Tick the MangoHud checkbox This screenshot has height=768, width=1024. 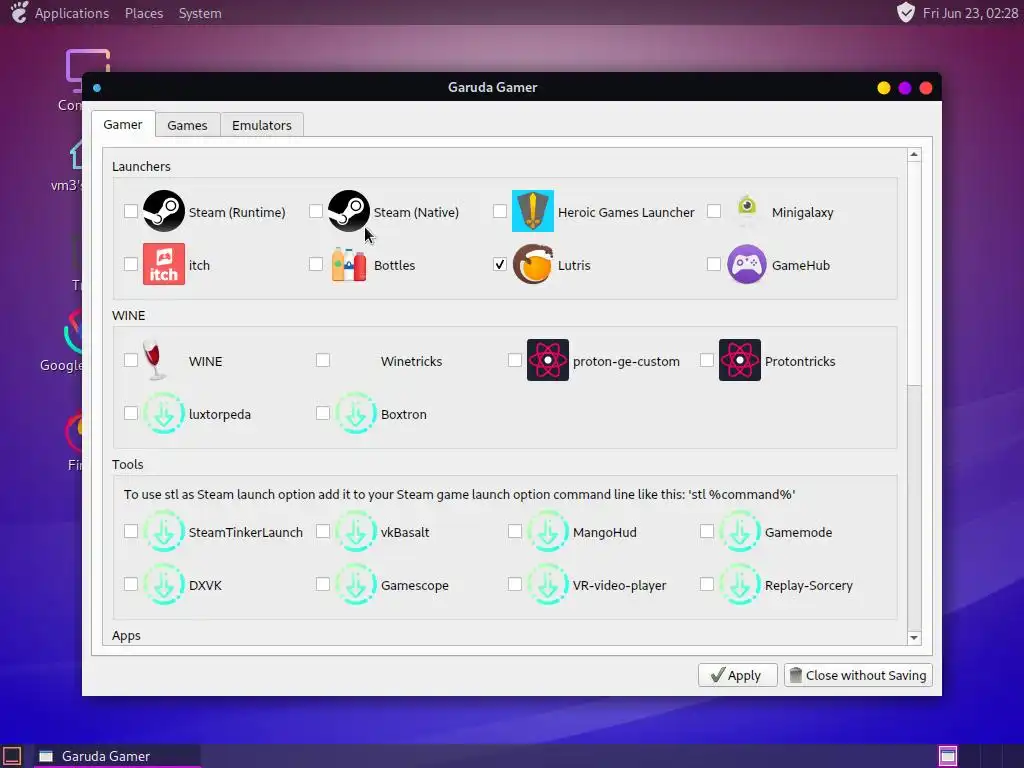515,531
